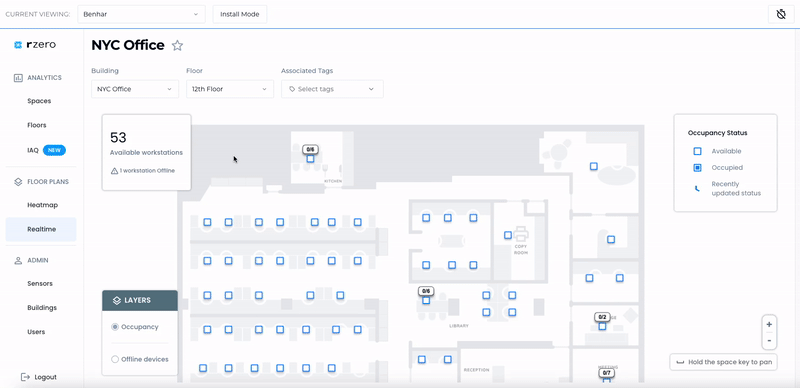Click the workstation offline warning triangle
The height and width of the screenshot is (388, 800).
(x=114, y=171)
